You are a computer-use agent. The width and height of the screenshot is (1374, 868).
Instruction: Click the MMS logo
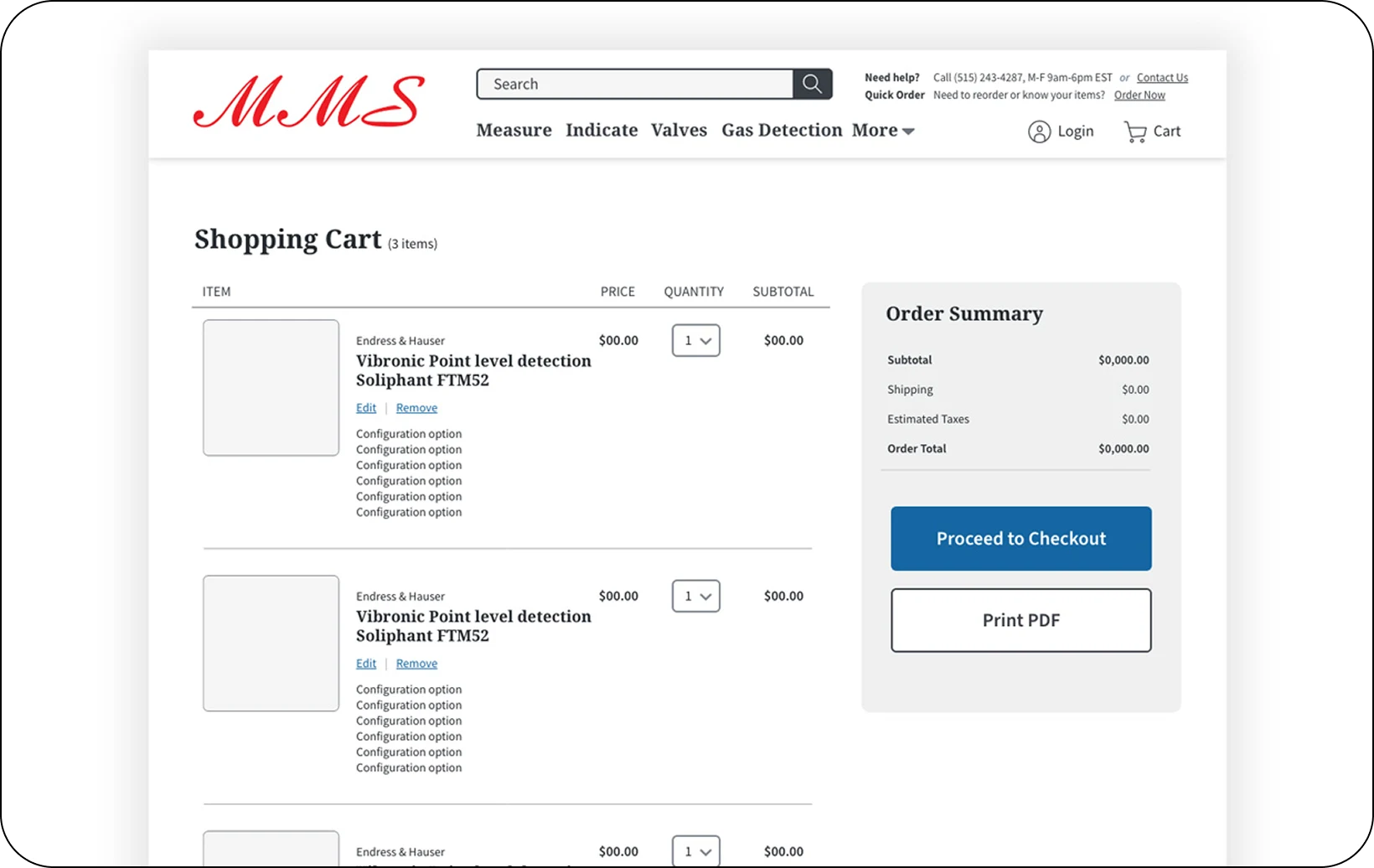309,101
